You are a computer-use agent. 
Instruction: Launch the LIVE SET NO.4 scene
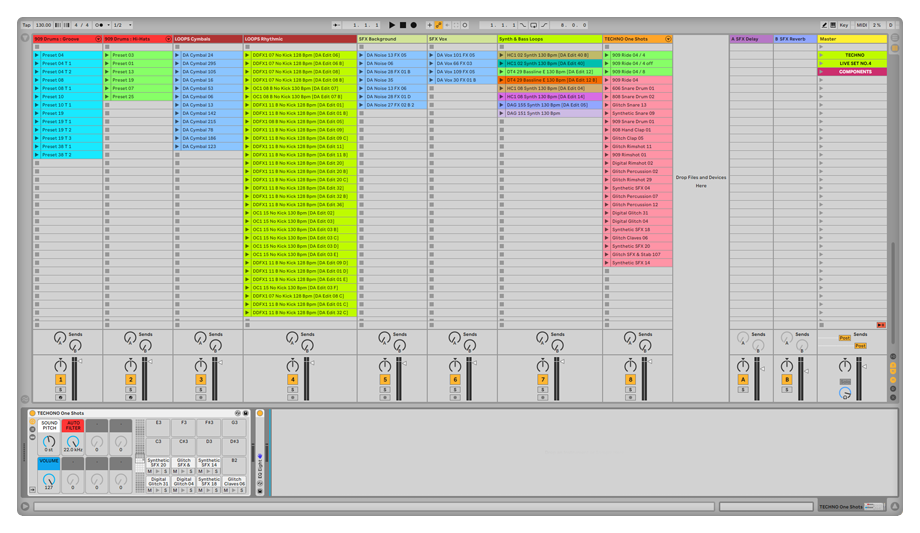click(821, 63)
